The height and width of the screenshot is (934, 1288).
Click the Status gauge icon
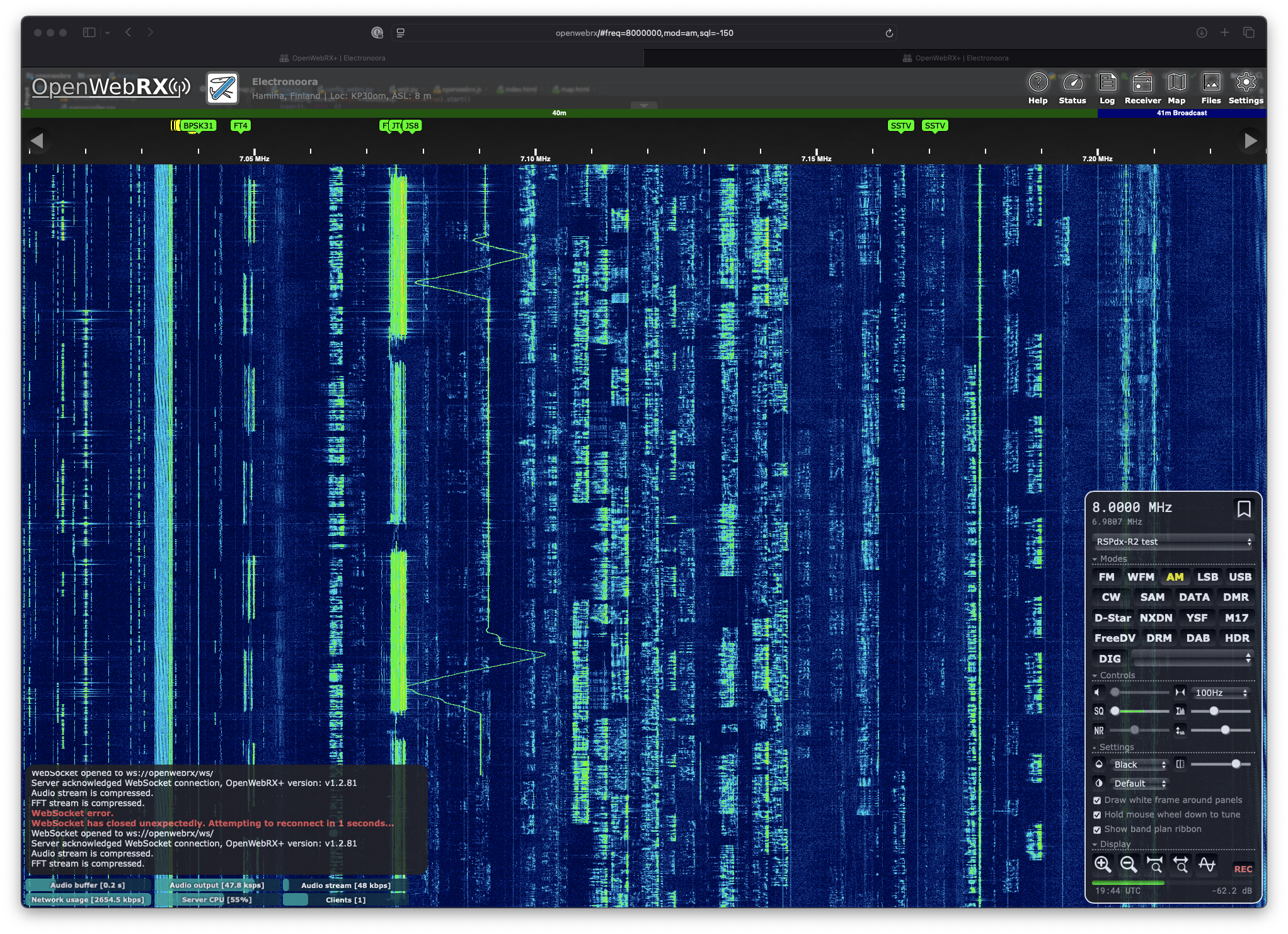click(1072, 83)
